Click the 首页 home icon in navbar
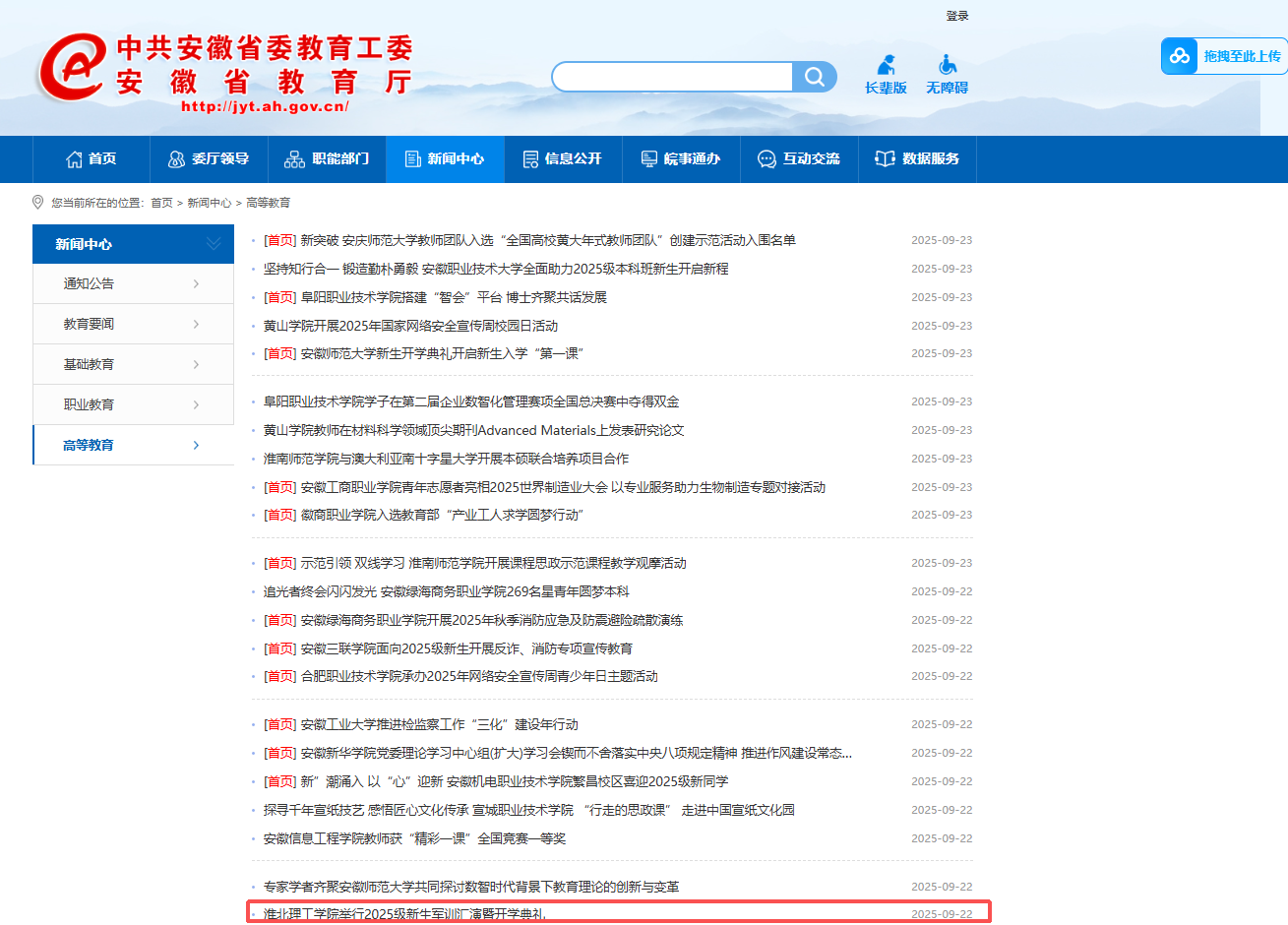Viewport: 1288px width, 925px height. pyautogui.click(x=75, y=159)
